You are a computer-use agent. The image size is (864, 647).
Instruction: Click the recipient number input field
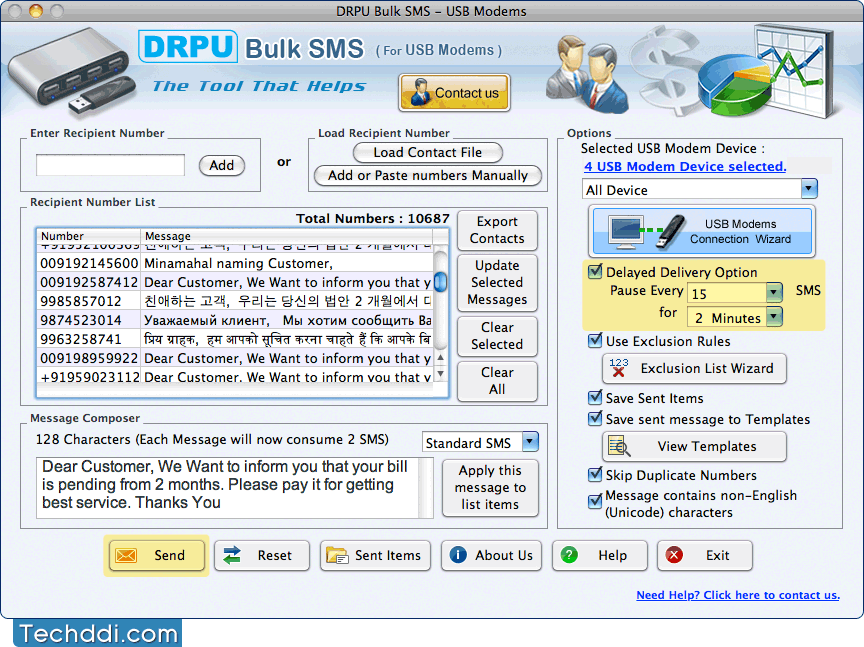[110, 165]
